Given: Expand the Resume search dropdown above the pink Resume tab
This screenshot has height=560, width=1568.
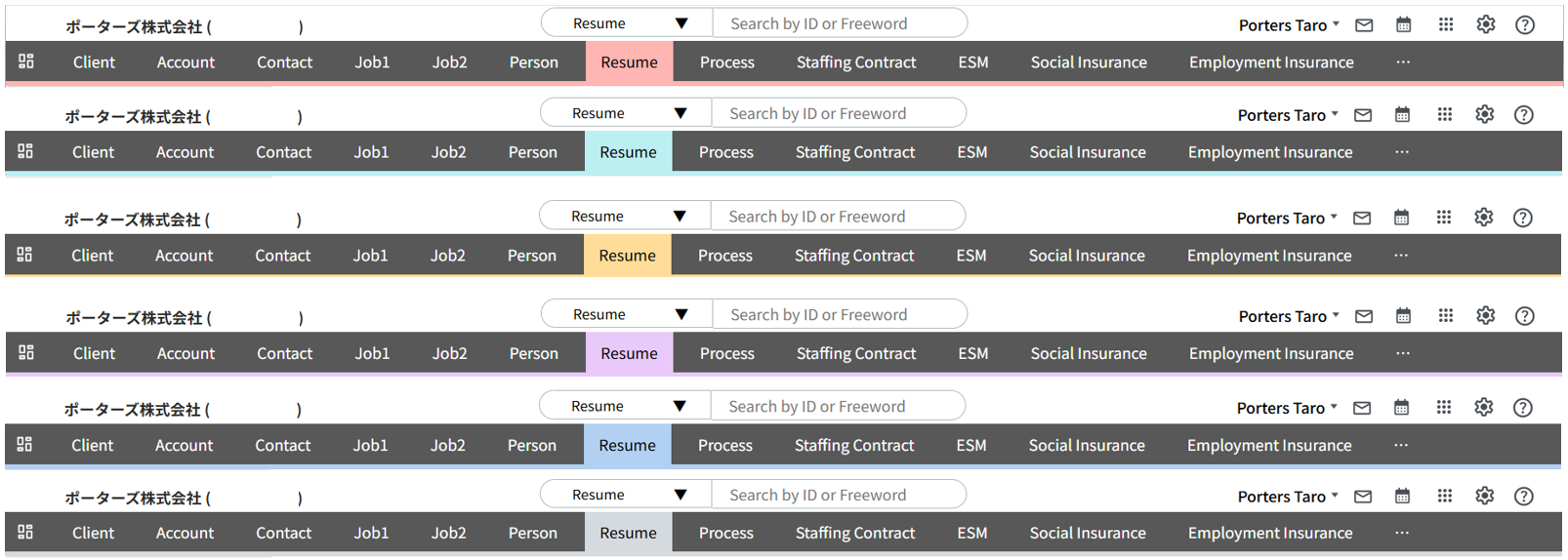Looking at the screenshot, I should pyautogui.click(x=628, y=23).
